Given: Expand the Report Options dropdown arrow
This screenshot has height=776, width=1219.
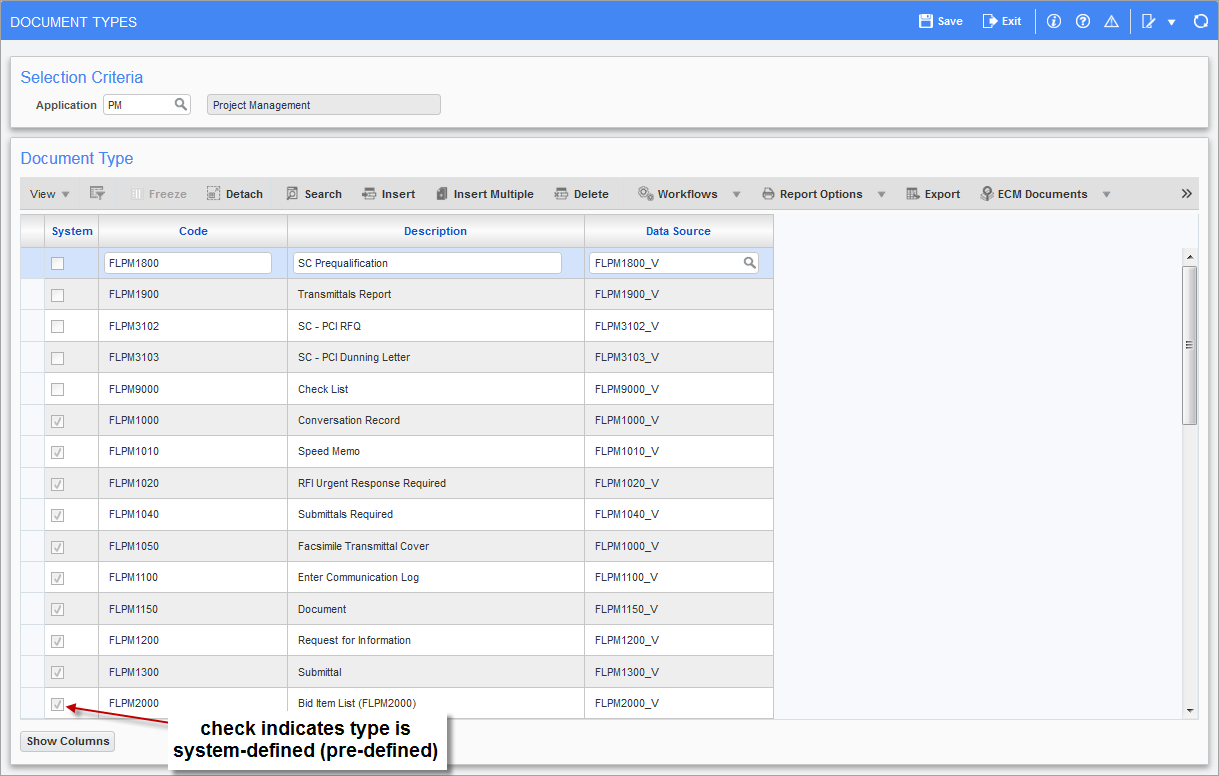Looking at the screenshot, I should [x=881, y=194].
